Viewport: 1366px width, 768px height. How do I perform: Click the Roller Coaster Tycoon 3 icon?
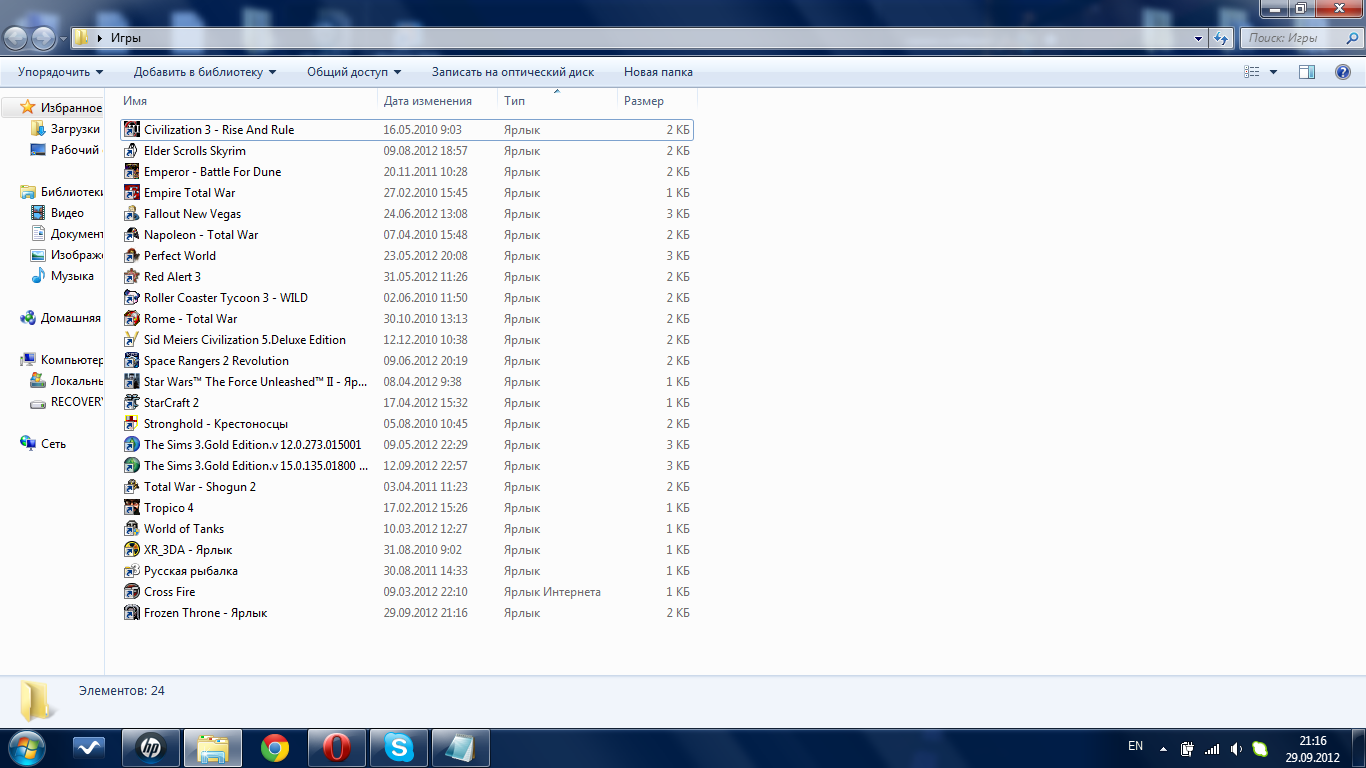[131, 298]
